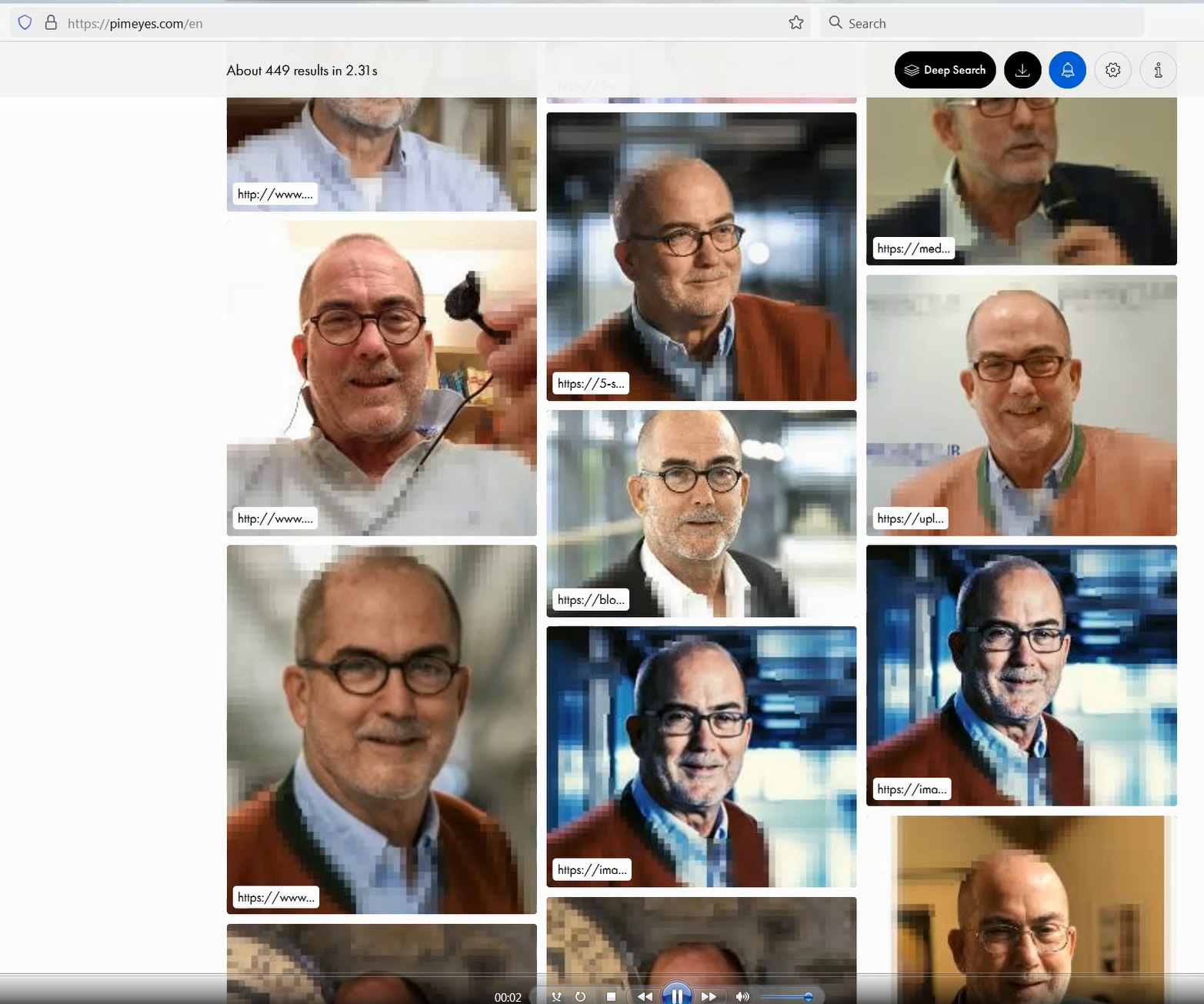Click the shield tracking protection icon
Image resolution: width=1204 pixels, height=1004 pixels.
(x=25, y=23)
